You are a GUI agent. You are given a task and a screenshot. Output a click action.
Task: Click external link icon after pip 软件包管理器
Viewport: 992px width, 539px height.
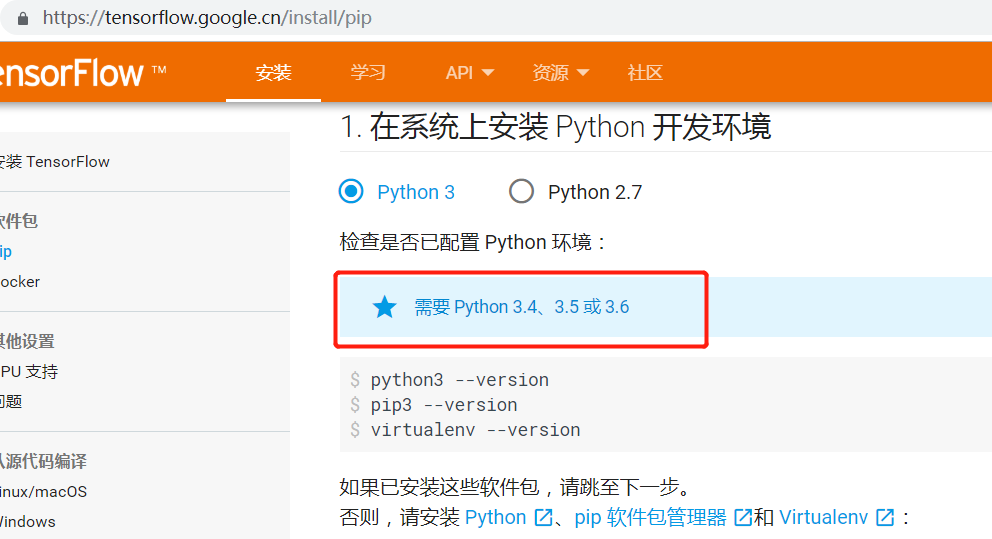[x=743, y=517]
